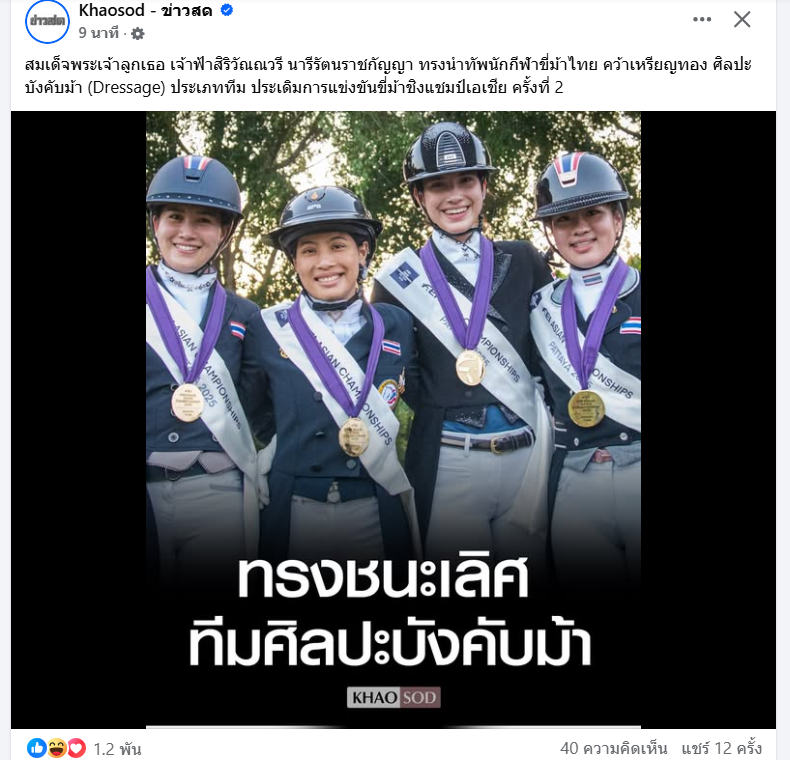
Task: Click the Thai post caption text
Action: [388, 76]
